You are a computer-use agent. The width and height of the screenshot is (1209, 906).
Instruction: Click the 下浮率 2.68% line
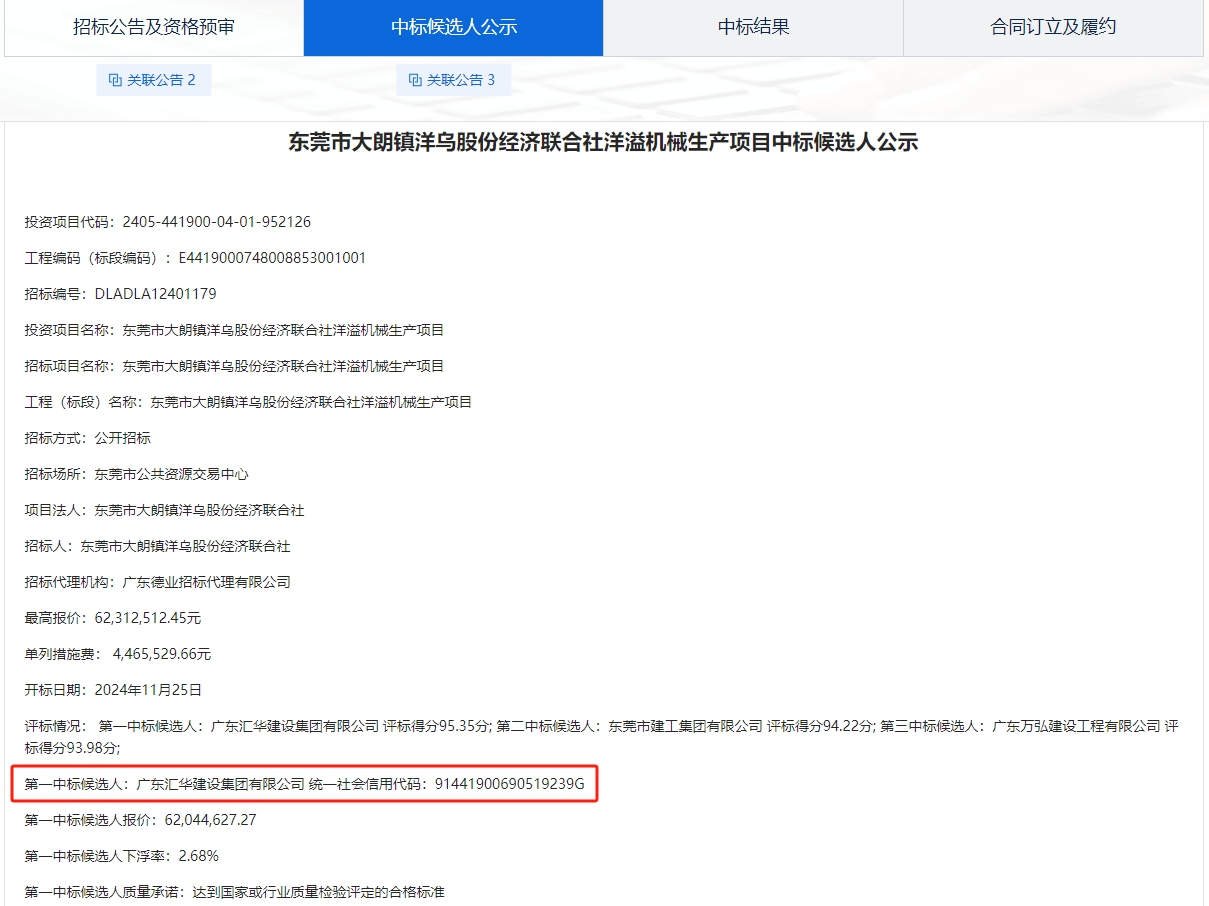(122, 856)
